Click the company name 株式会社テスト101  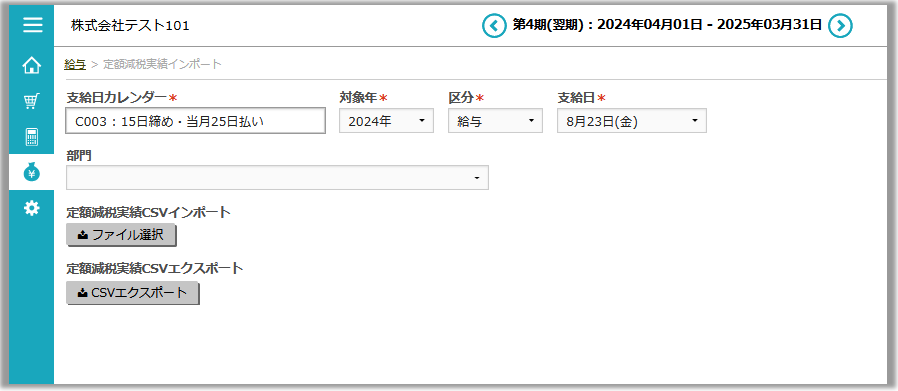(130, 25)
